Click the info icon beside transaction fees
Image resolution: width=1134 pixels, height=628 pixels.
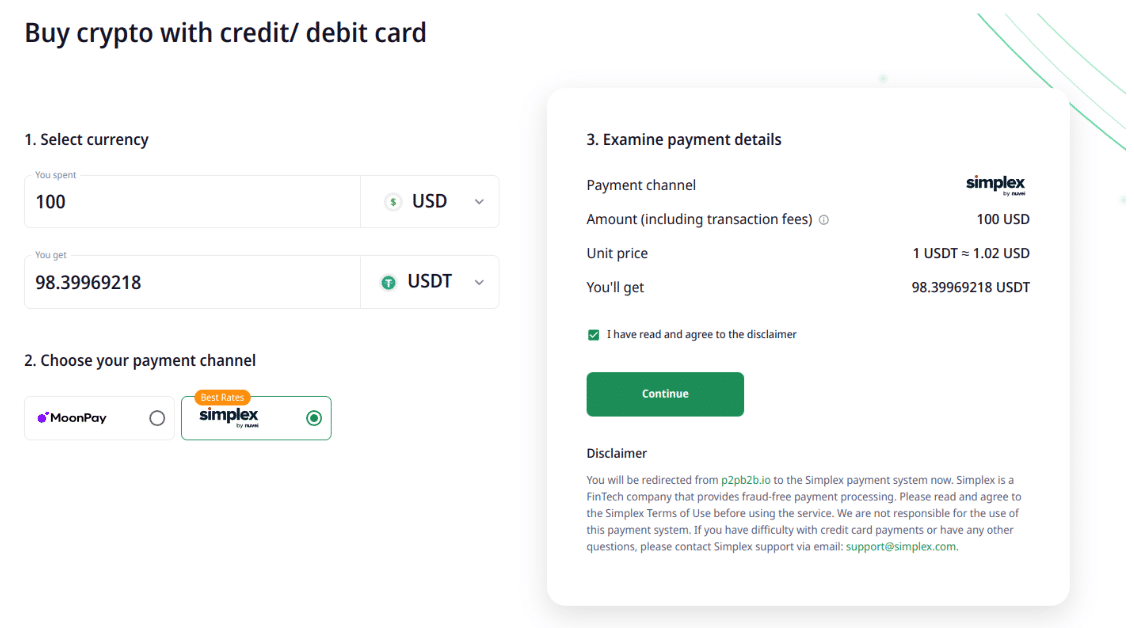tap(824, 220)
